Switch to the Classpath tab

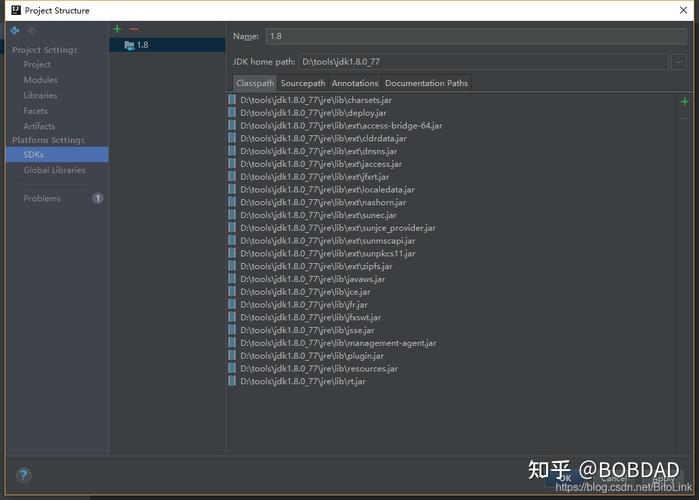[x=255, y=83]
